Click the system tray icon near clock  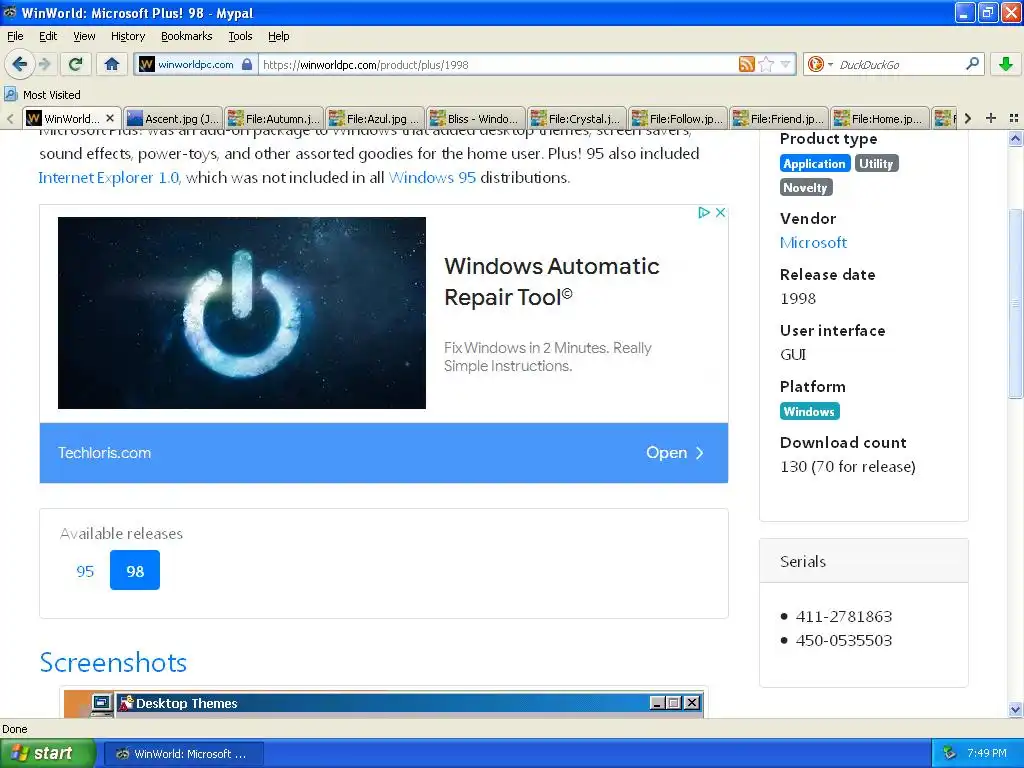(949, 753)
